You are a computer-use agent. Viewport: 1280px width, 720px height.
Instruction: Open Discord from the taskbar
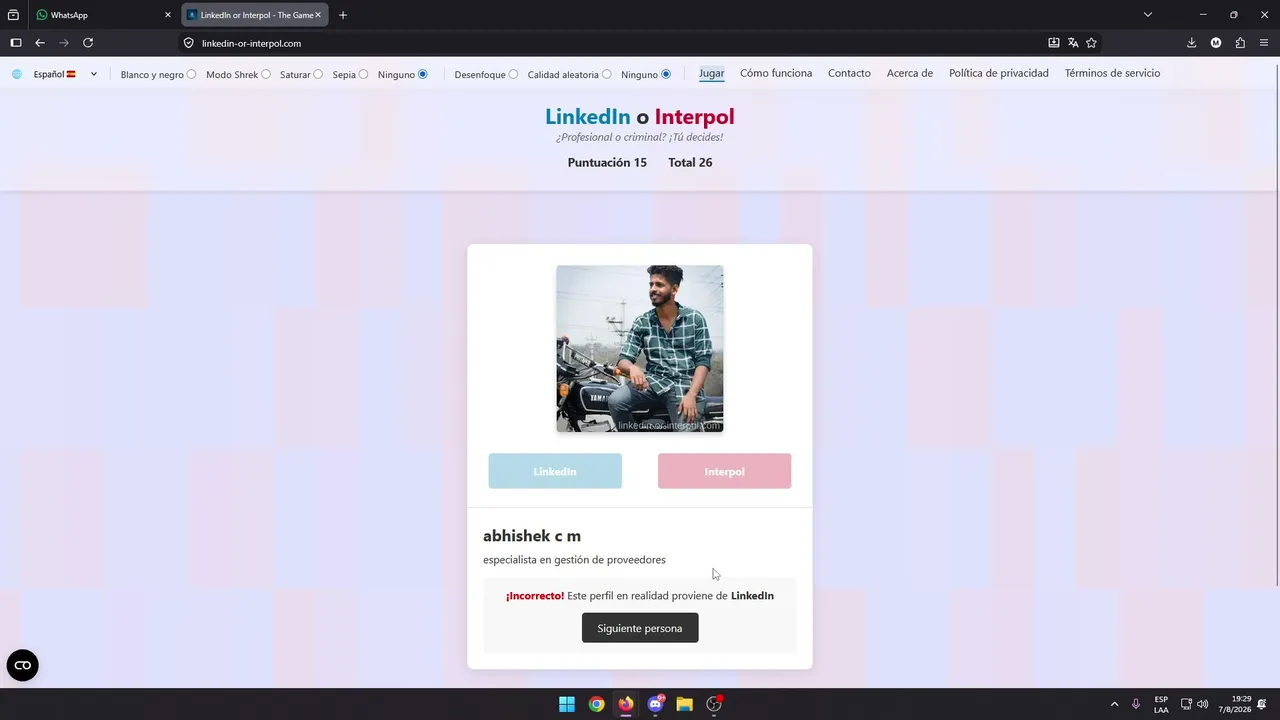(655, 704)
